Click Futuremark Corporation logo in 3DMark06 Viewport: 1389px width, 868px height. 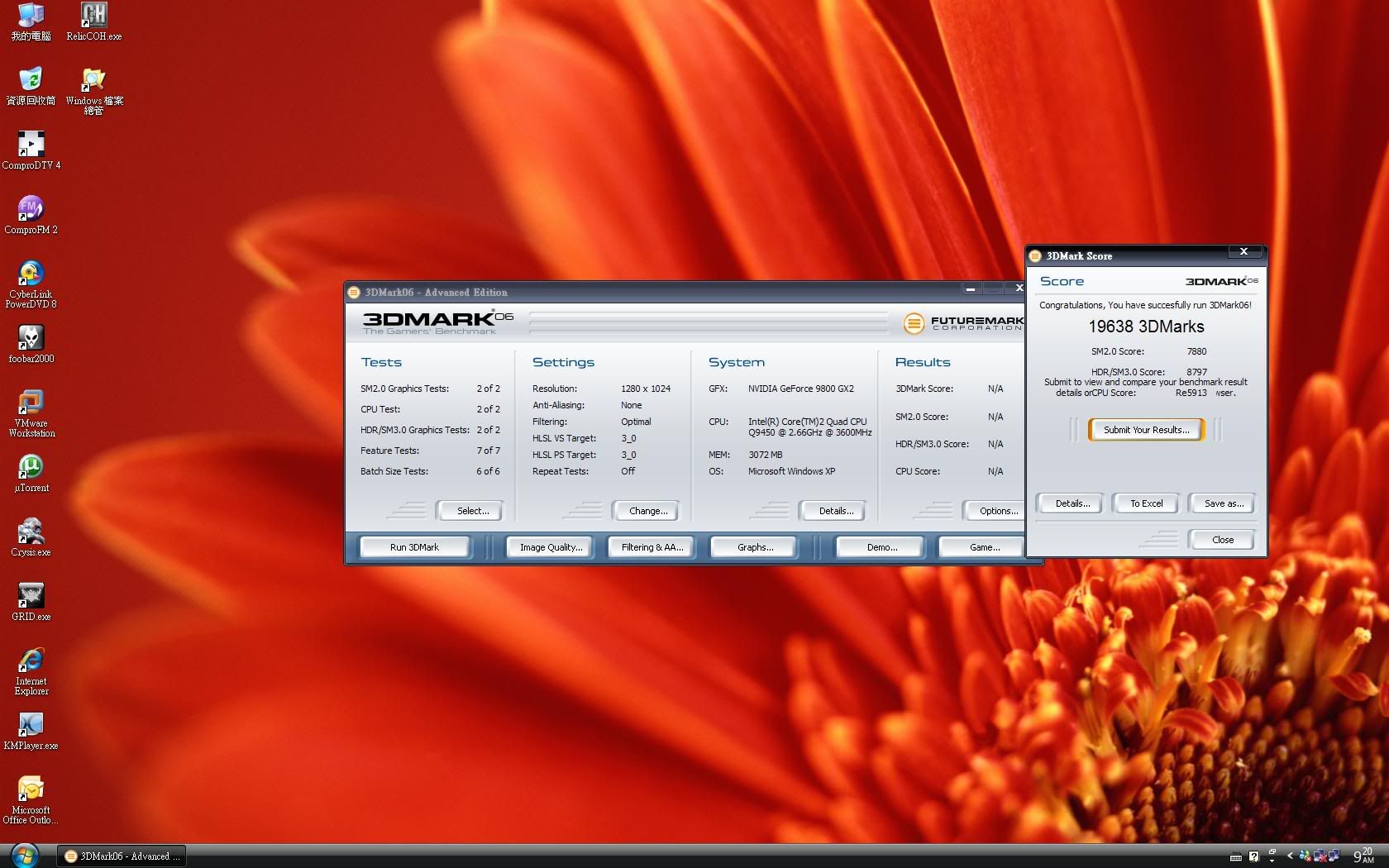click(x=963, y=322)
